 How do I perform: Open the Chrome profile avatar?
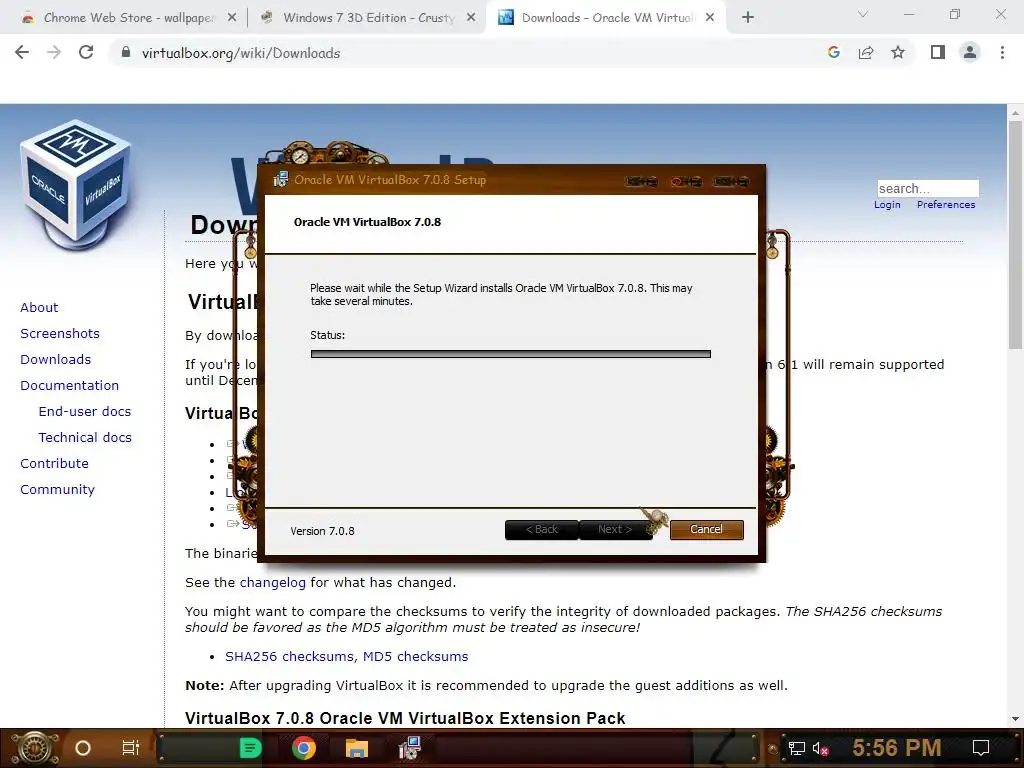970,52
